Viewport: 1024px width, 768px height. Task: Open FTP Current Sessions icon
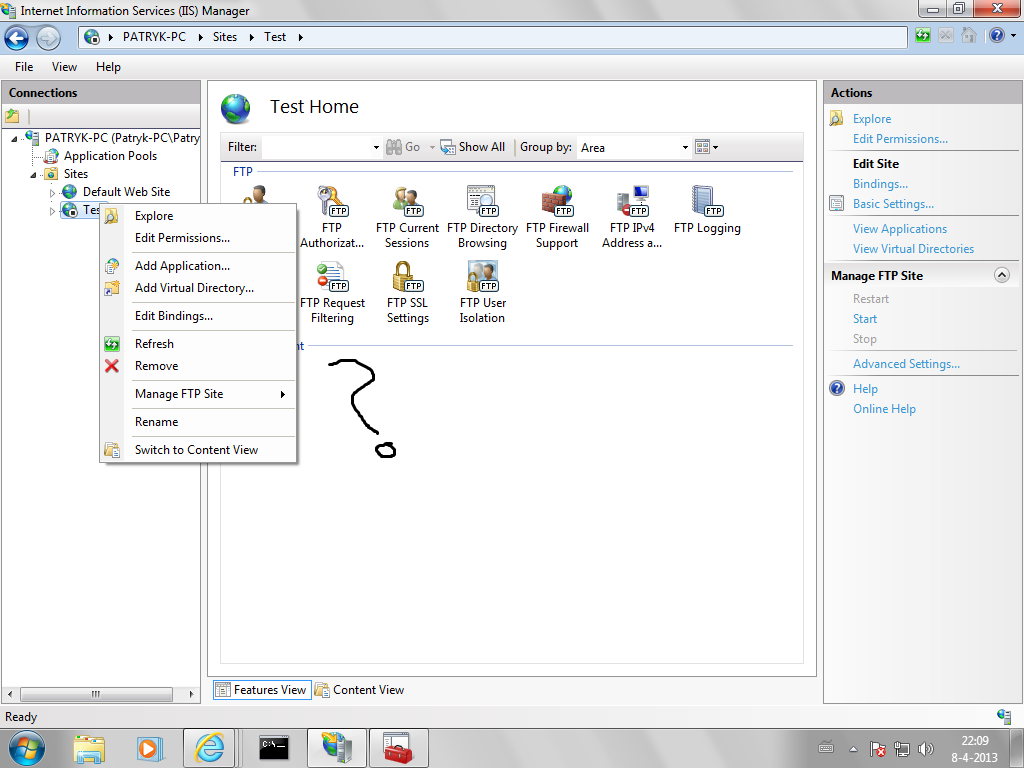[407, 217]
